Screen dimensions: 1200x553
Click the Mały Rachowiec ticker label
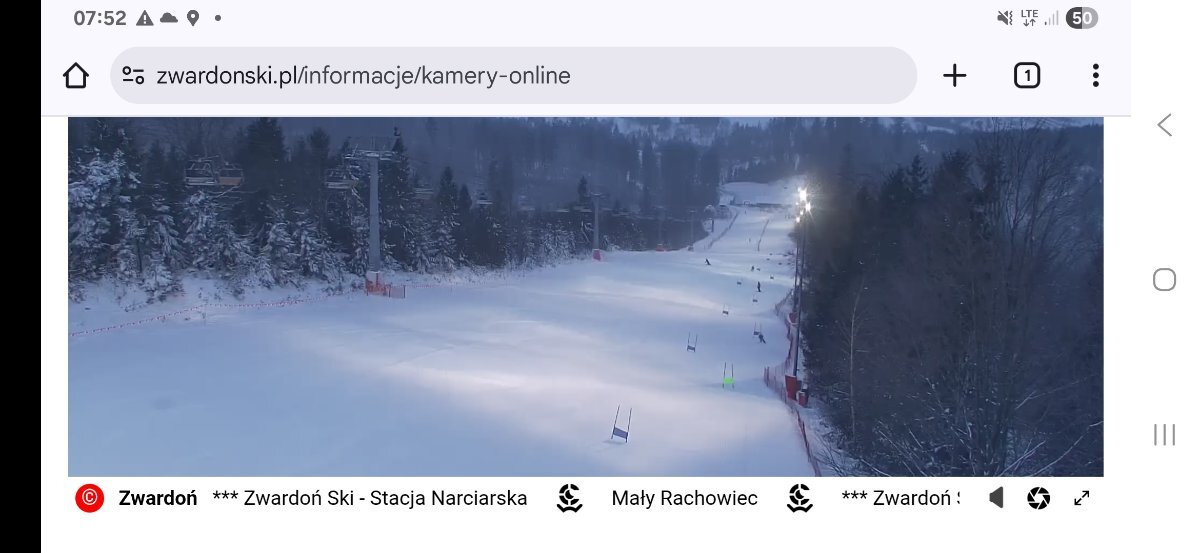click(x=685, y=498)
